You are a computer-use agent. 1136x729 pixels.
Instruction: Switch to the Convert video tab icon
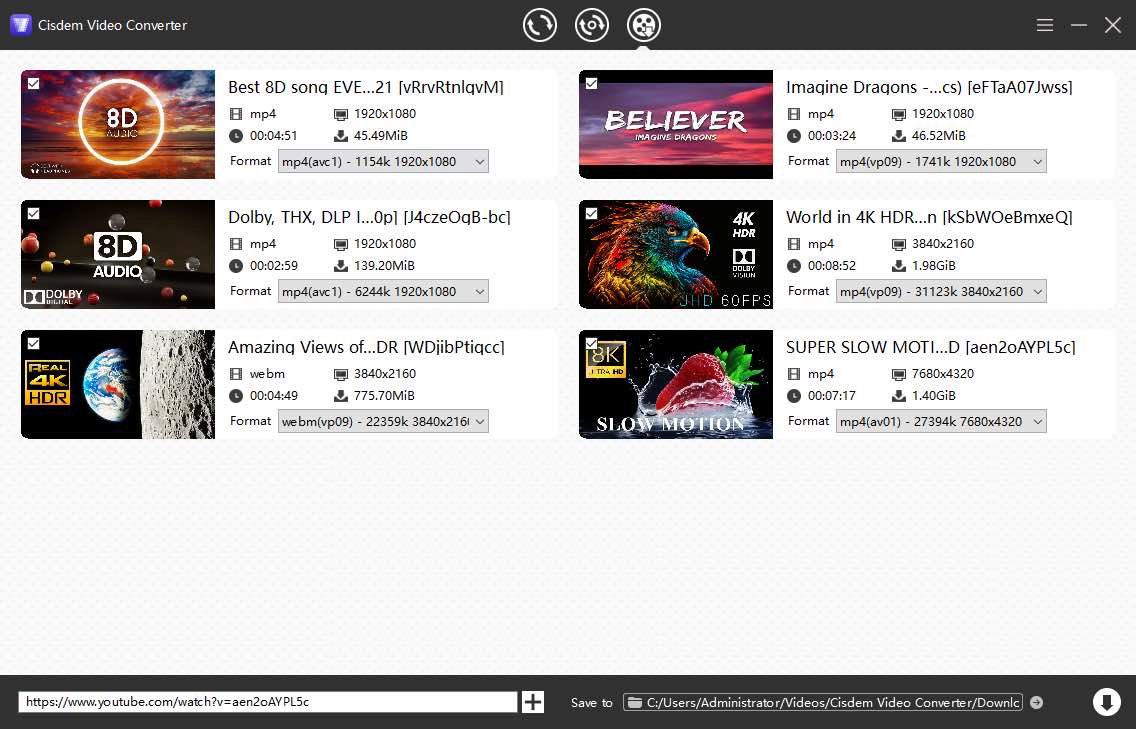point(540,25)
